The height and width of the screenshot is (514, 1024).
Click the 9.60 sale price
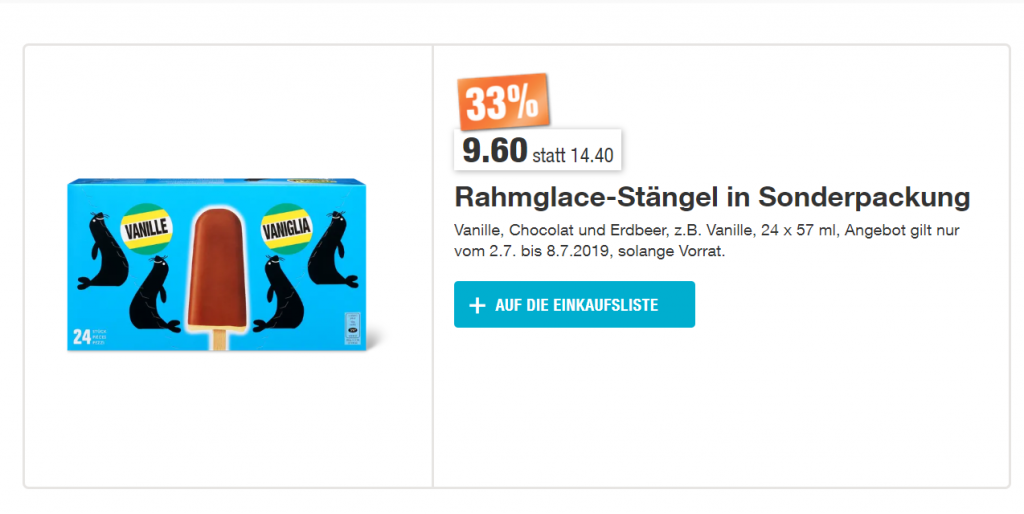(x=494, y=152)
